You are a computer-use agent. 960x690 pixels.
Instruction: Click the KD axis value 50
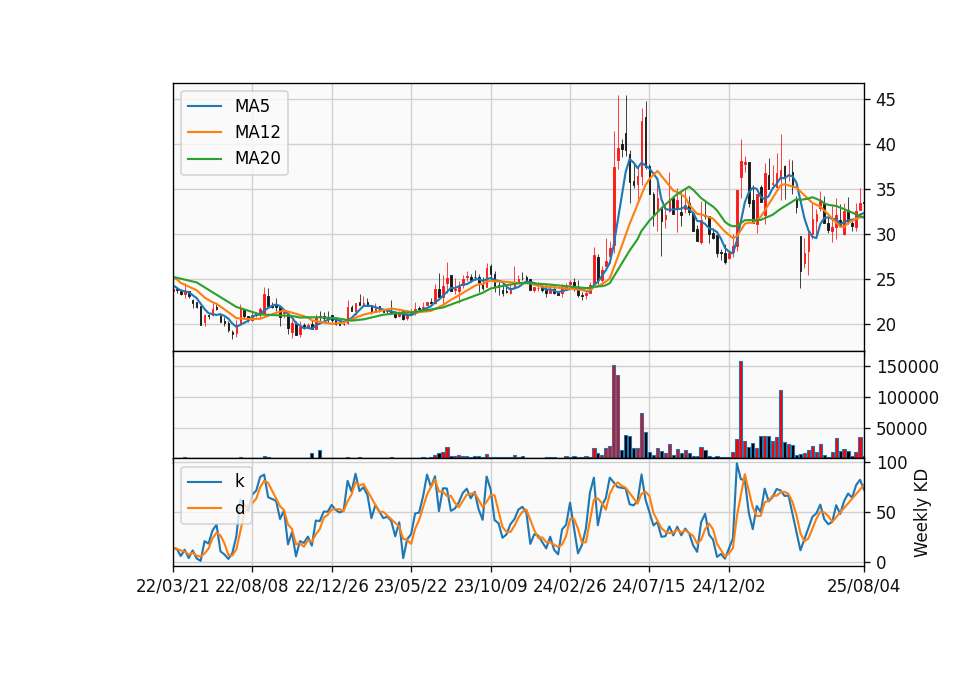pyautogui.click(x=886, y=512)
